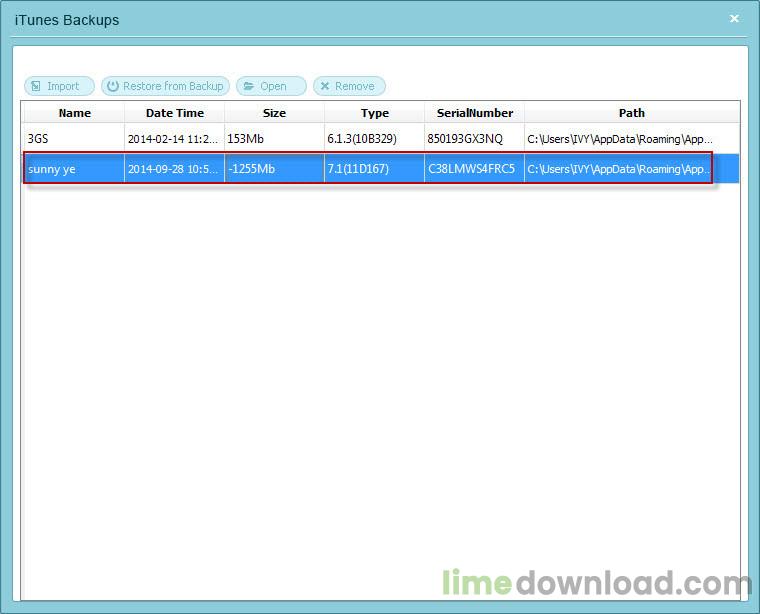Sort by the SerialNumber column header
Screen dimensions: 760x614
point(475,113)
